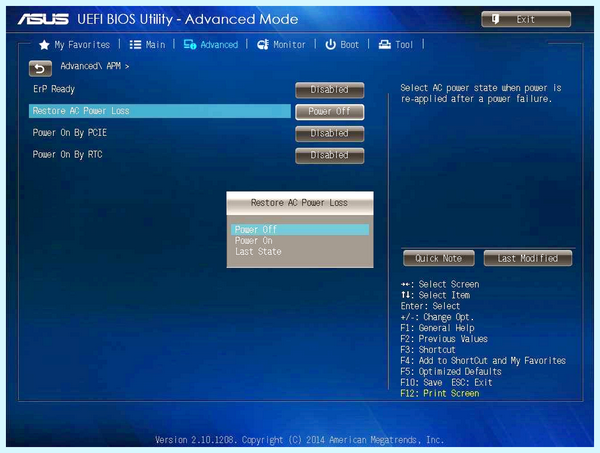Screen dimensions: 600x453
Task: Click the Advanced\ APM breadcrumb path
Action: pyautogui.click(x=95, y=66)
